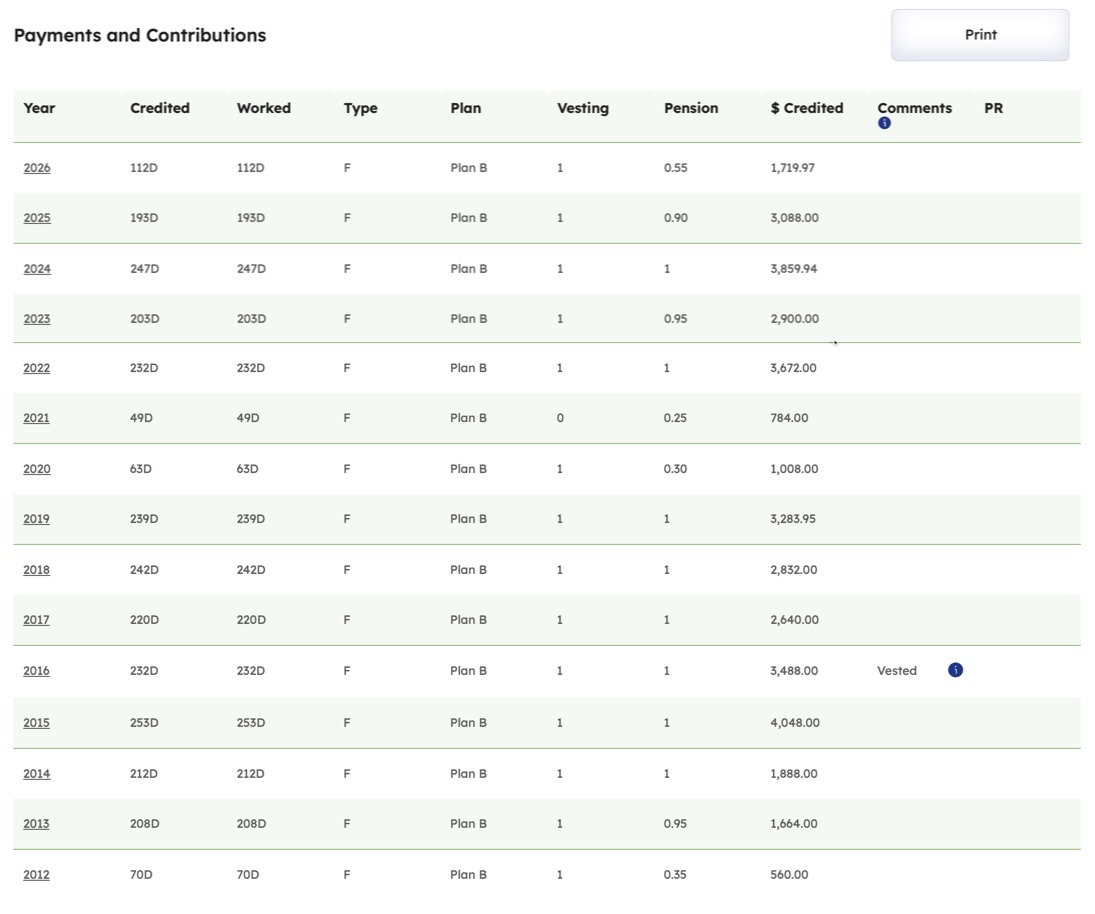Select the 0.30 pension value

click(675, 469)
